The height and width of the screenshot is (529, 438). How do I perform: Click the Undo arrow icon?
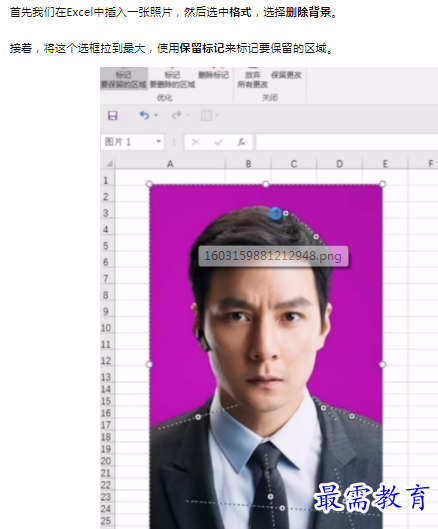tap(144, 115)
